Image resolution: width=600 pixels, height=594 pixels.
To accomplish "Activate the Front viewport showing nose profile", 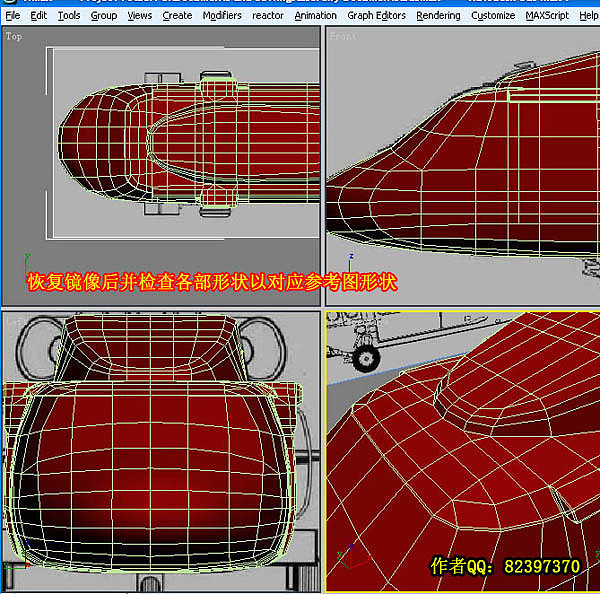I will coord(463,165).
